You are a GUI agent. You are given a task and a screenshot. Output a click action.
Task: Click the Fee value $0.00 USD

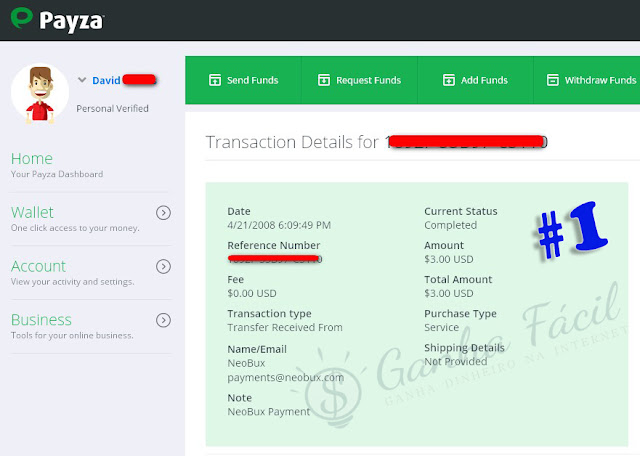[252, 293]
